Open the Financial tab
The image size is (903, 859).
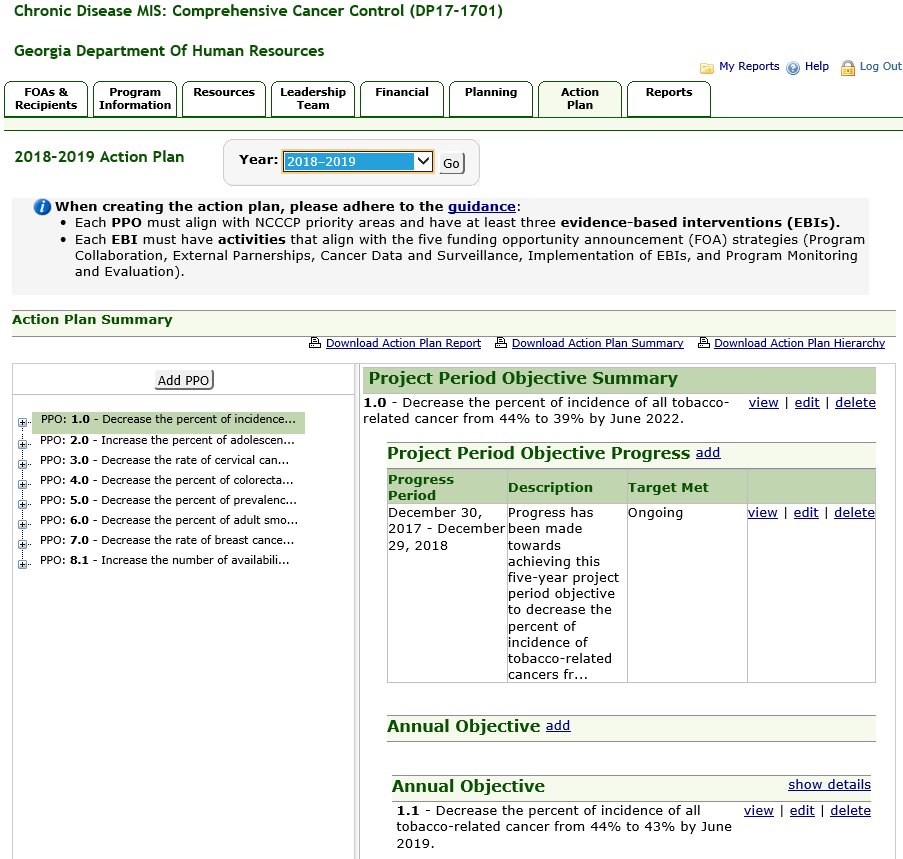pos(402,99)
